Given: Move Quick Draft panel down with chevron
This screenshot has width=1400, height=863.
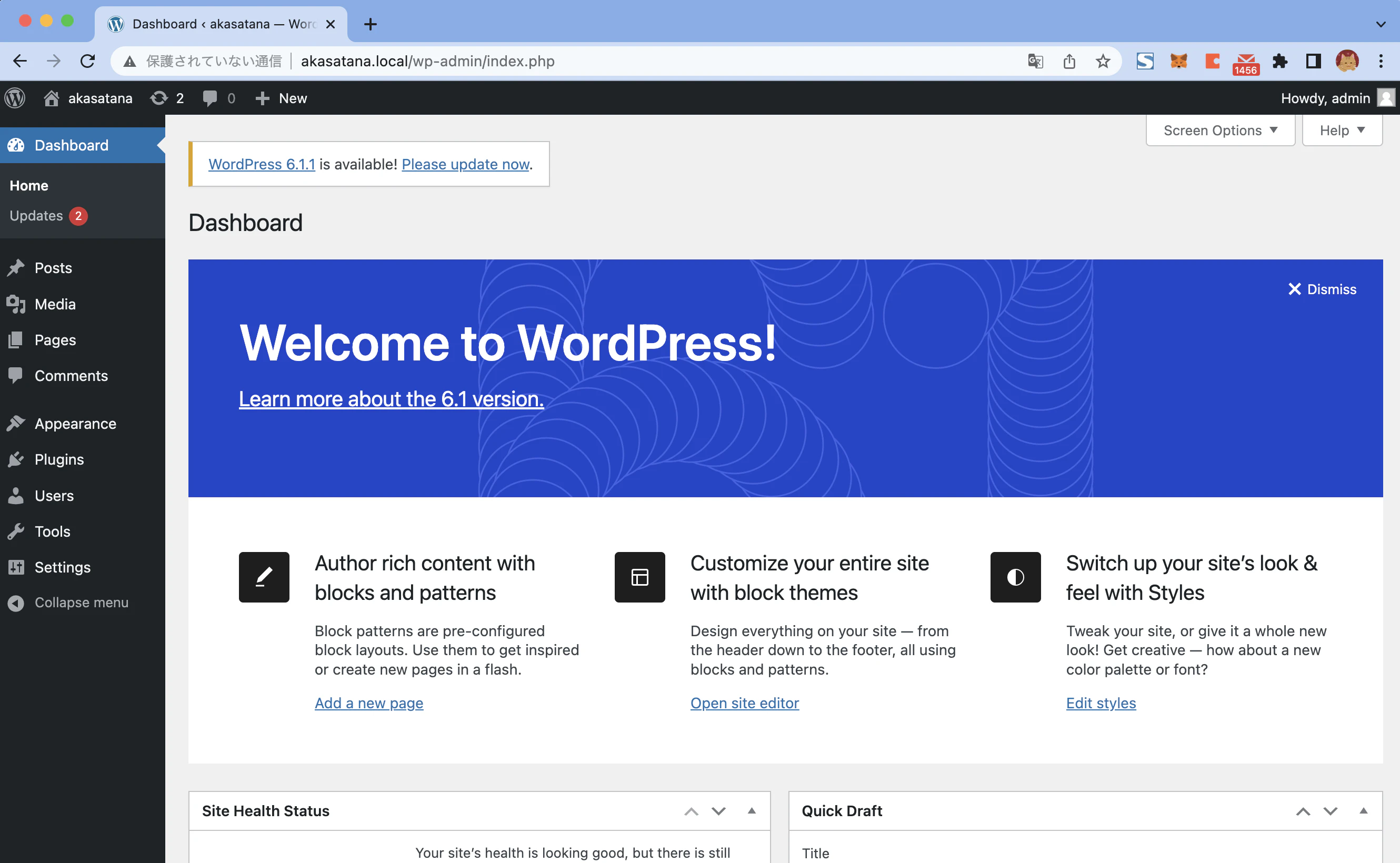Looking at the screenshot, I should point(1331,811).
